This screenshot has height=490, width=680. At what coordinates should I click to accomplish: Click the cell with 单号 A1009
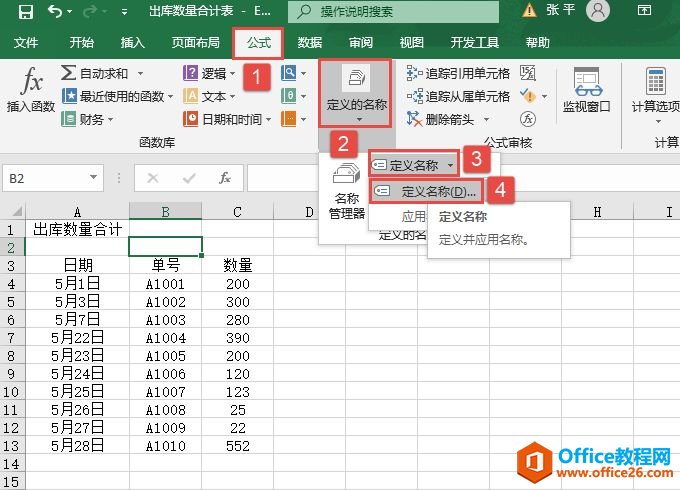pyautogui.click(x=165, y=428)
